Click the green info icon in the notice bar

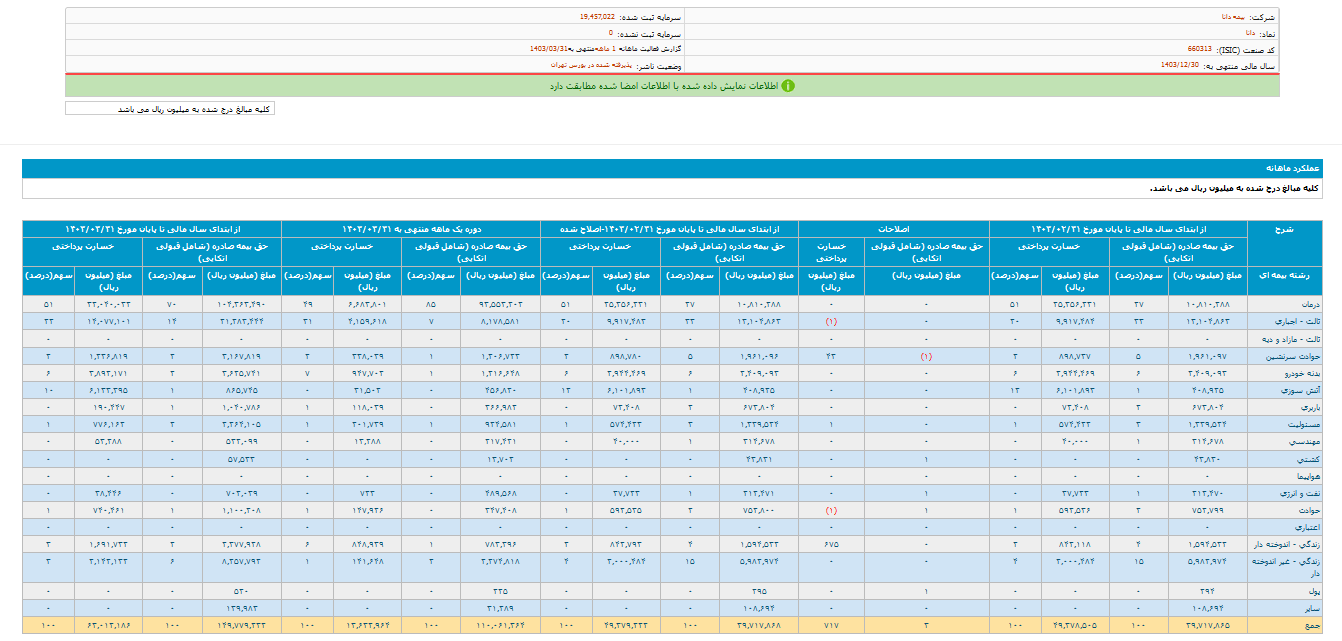[788, 86]
